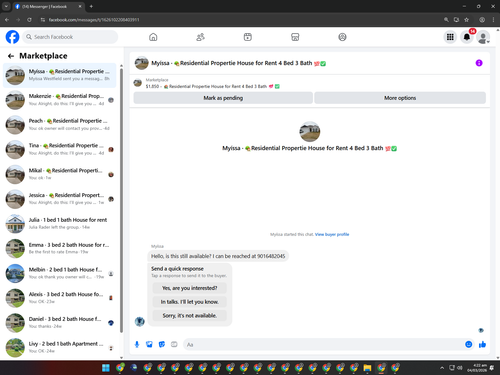Send a thumbs-up like
500x375 pixels.
coord(482,344)
